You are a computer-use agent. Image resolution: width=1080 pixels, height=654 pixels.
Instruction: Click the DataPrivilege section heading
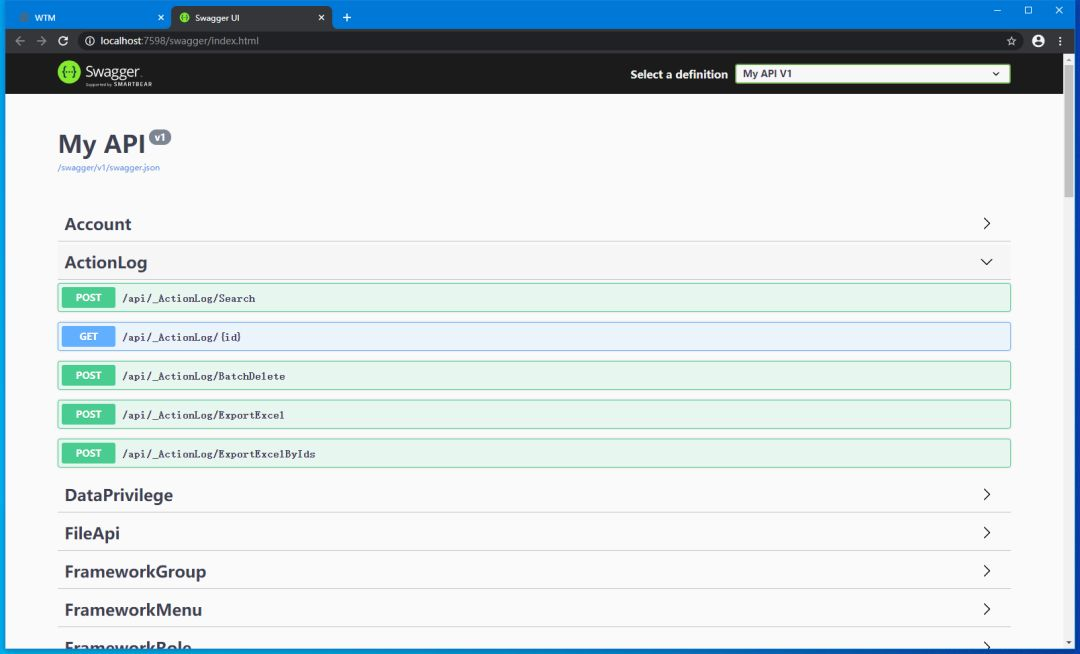click(x=118, y=495)
